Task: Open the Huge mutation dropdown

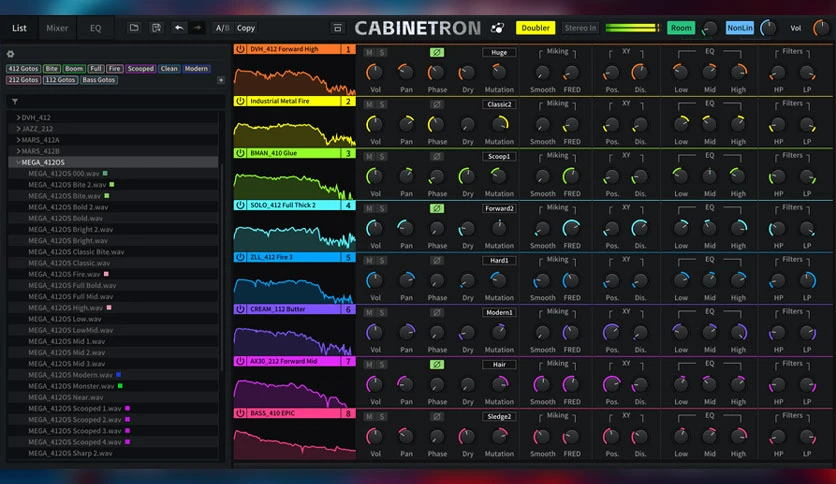Action: coord(499,52)
